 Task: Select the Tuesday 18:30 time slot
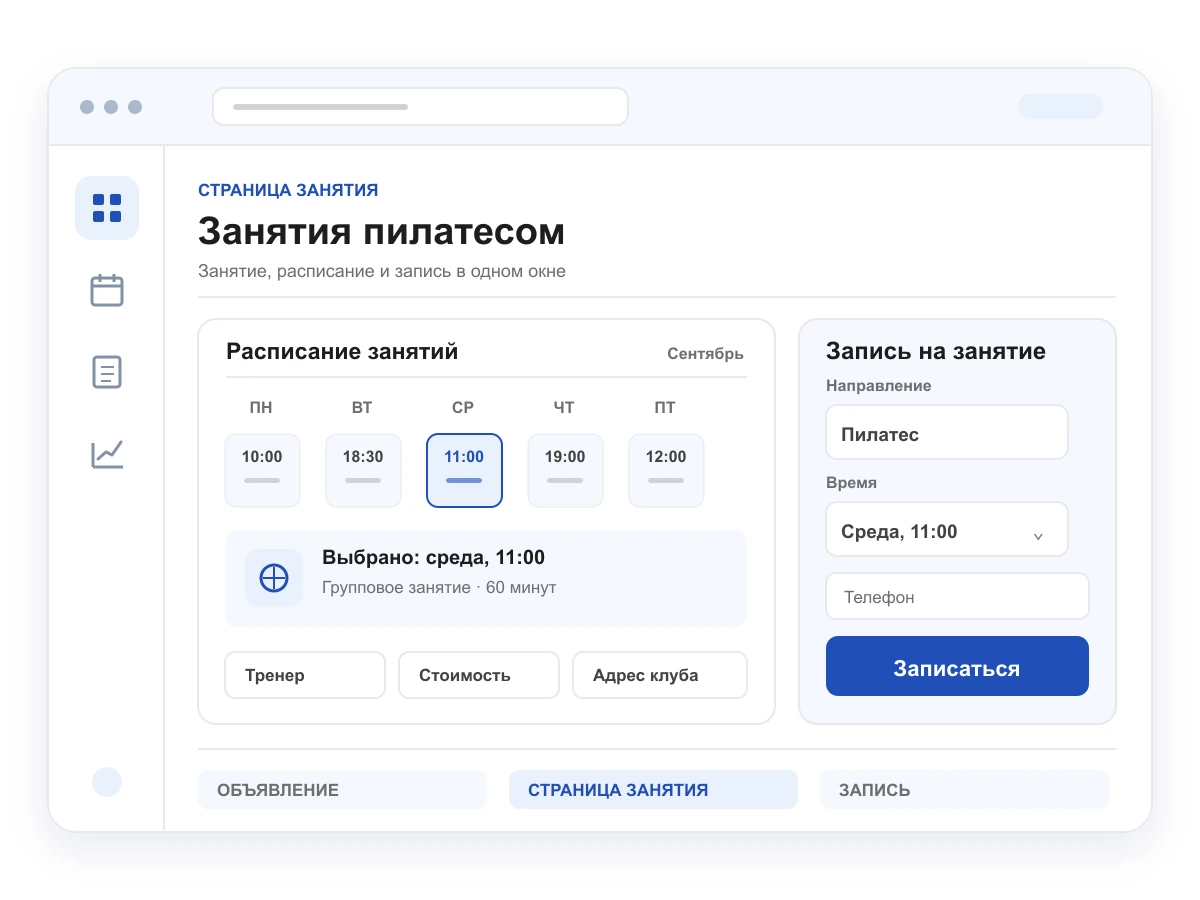[363, 470]
